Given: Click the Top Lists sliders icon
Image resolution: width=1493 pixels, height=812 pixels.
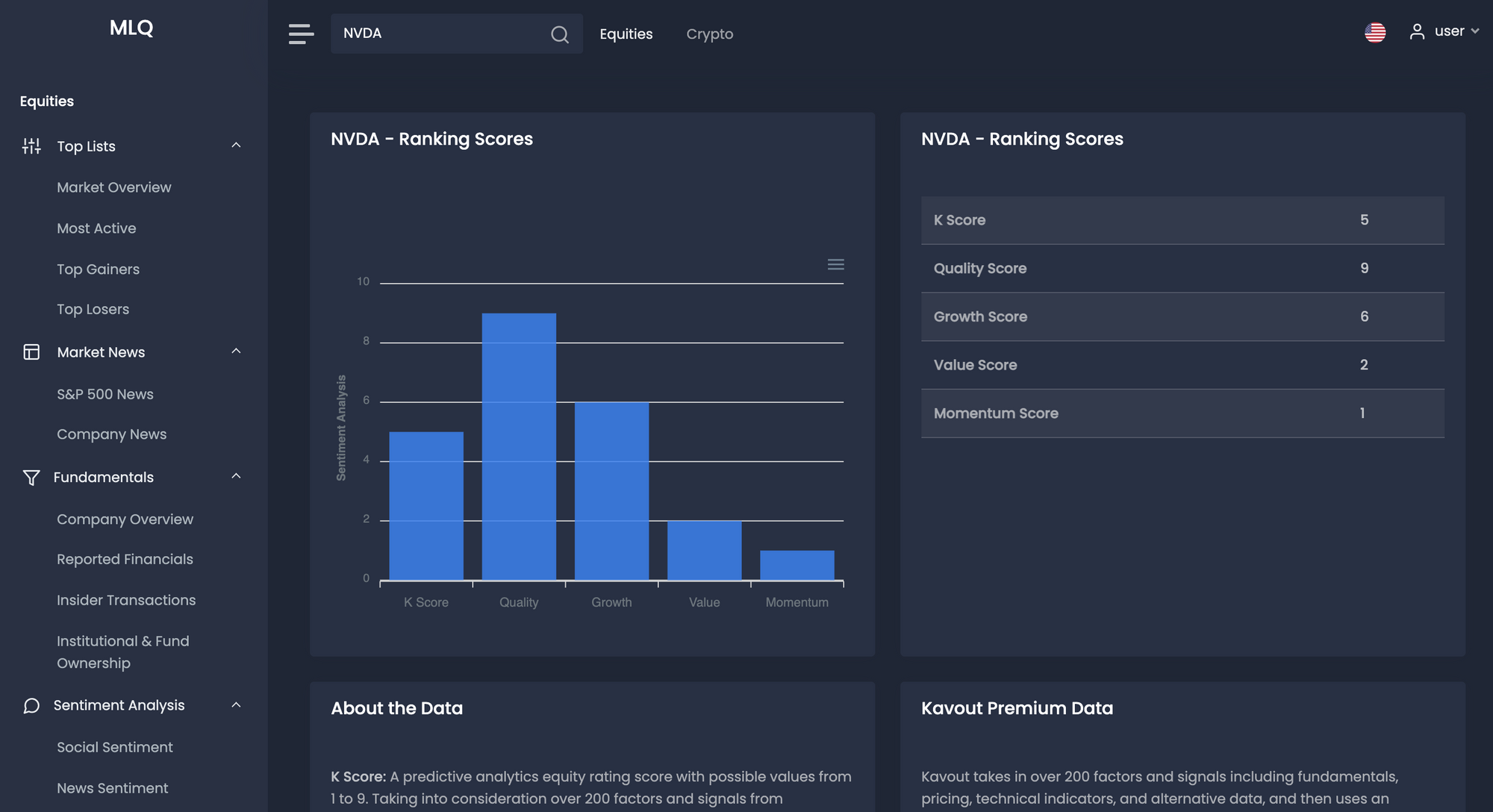Looking at the screenshot, I should 31,146.
